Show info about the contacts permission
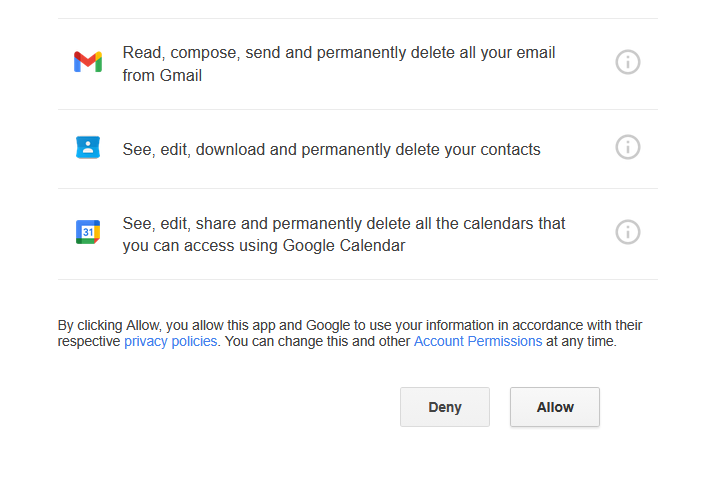Image resolution: width=726 pixels, height=502 pixels. tap(627, 147)
